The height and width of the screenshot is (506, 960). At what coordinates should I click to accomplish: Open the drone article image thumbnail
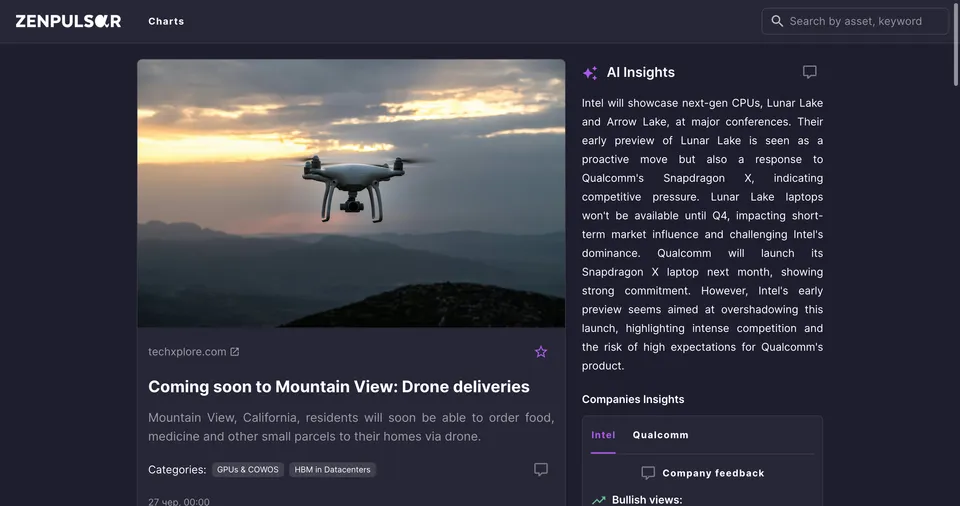(x=351, y=193)
